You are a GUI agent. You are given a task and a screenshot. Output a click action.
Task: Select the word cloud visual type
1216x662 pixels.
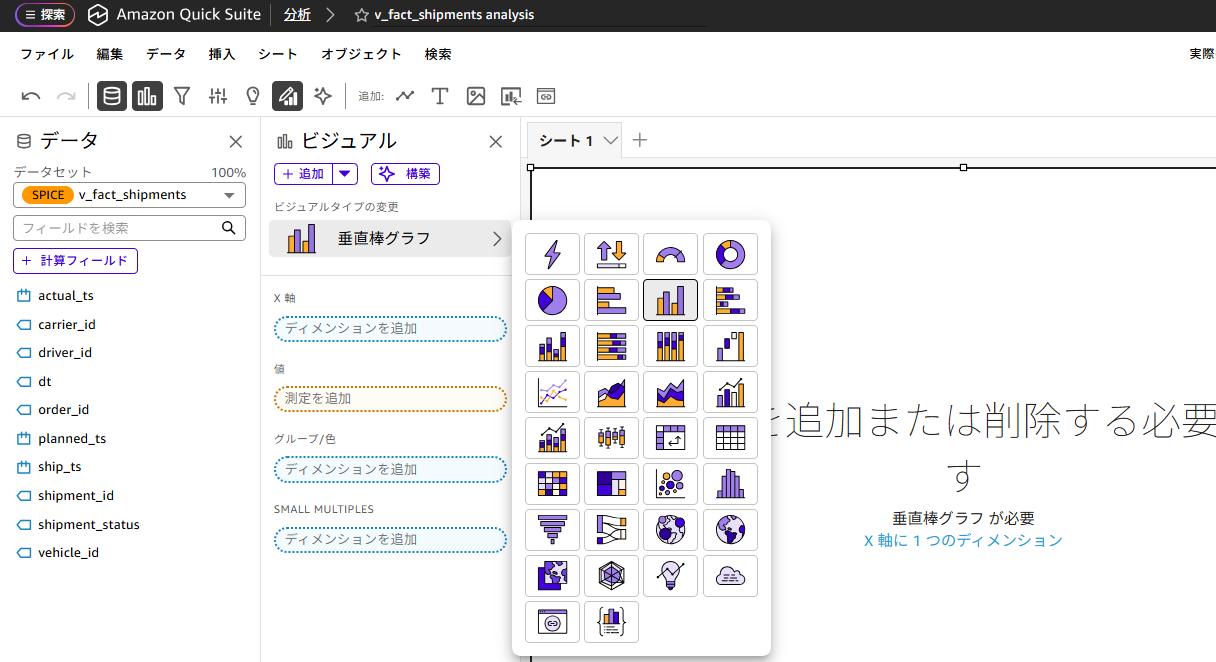[x=730, y=575]
